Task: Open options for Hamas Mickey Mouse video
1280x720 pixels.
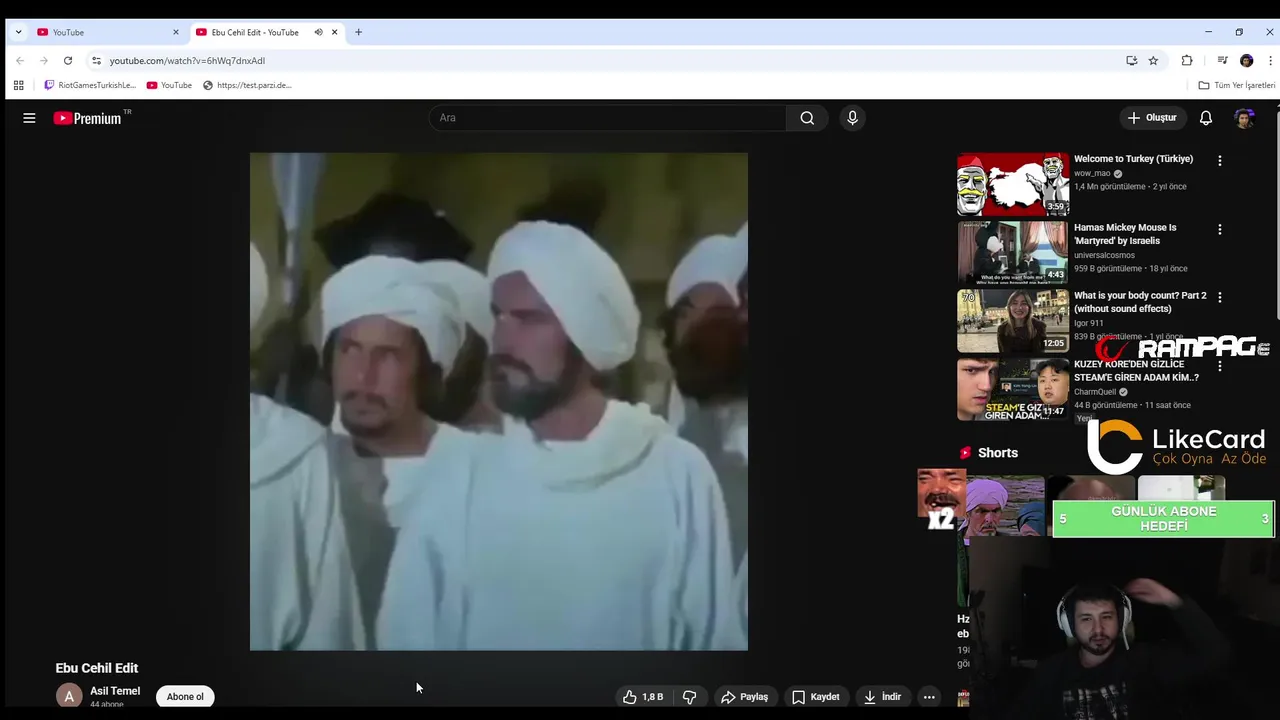Action: (x=1219, y=229)
